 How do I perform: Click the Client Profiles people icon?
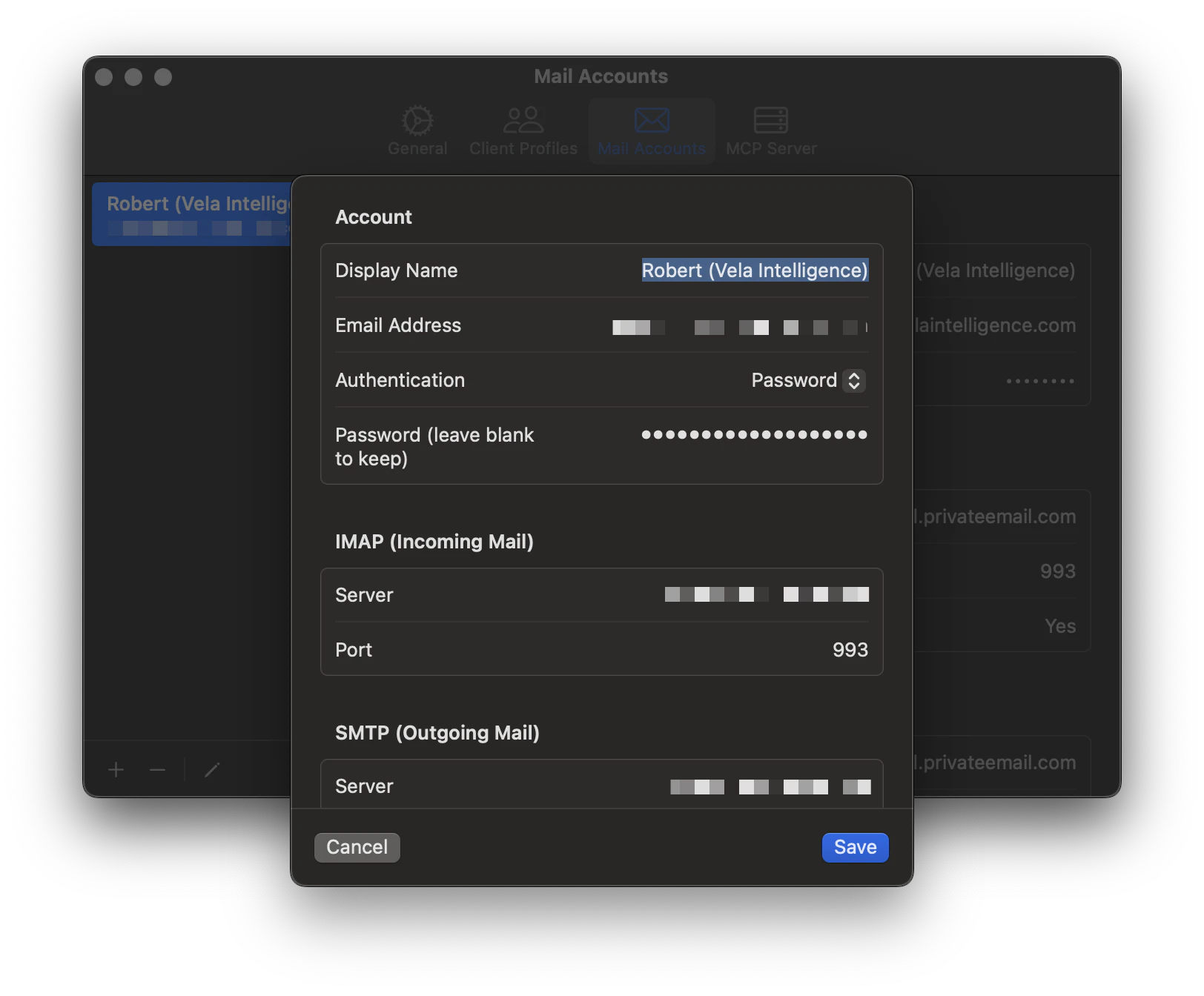pyautogui.click(x=523, y=120)
